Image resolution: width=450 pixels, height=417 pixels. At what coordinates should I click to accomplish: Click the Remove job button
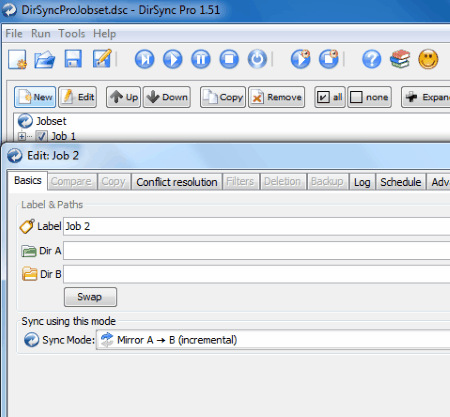point(276,97)
